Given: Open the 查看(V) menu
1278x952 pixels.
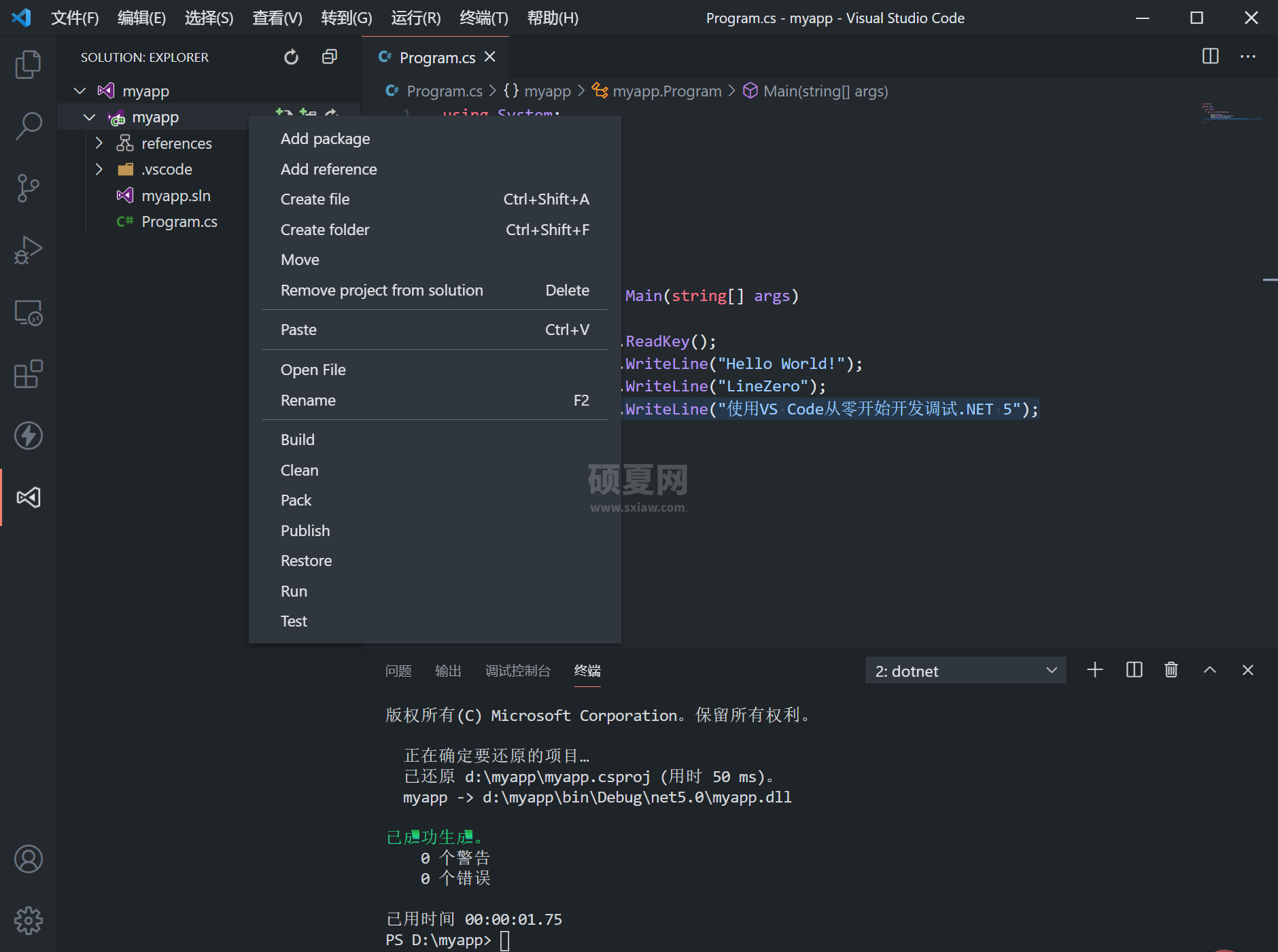Looking at the screenshot, I should [277, 18].
